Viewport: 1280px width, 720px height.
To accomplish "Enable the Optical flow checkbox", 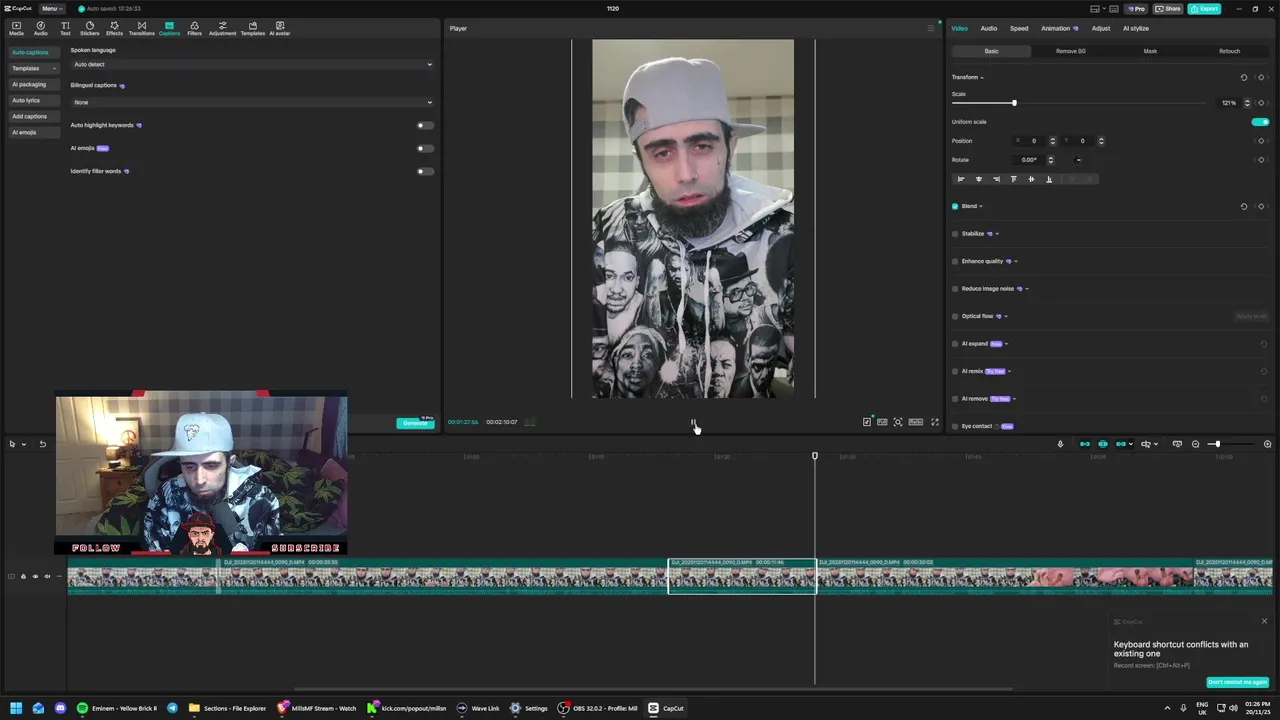I will pos(955,316).
